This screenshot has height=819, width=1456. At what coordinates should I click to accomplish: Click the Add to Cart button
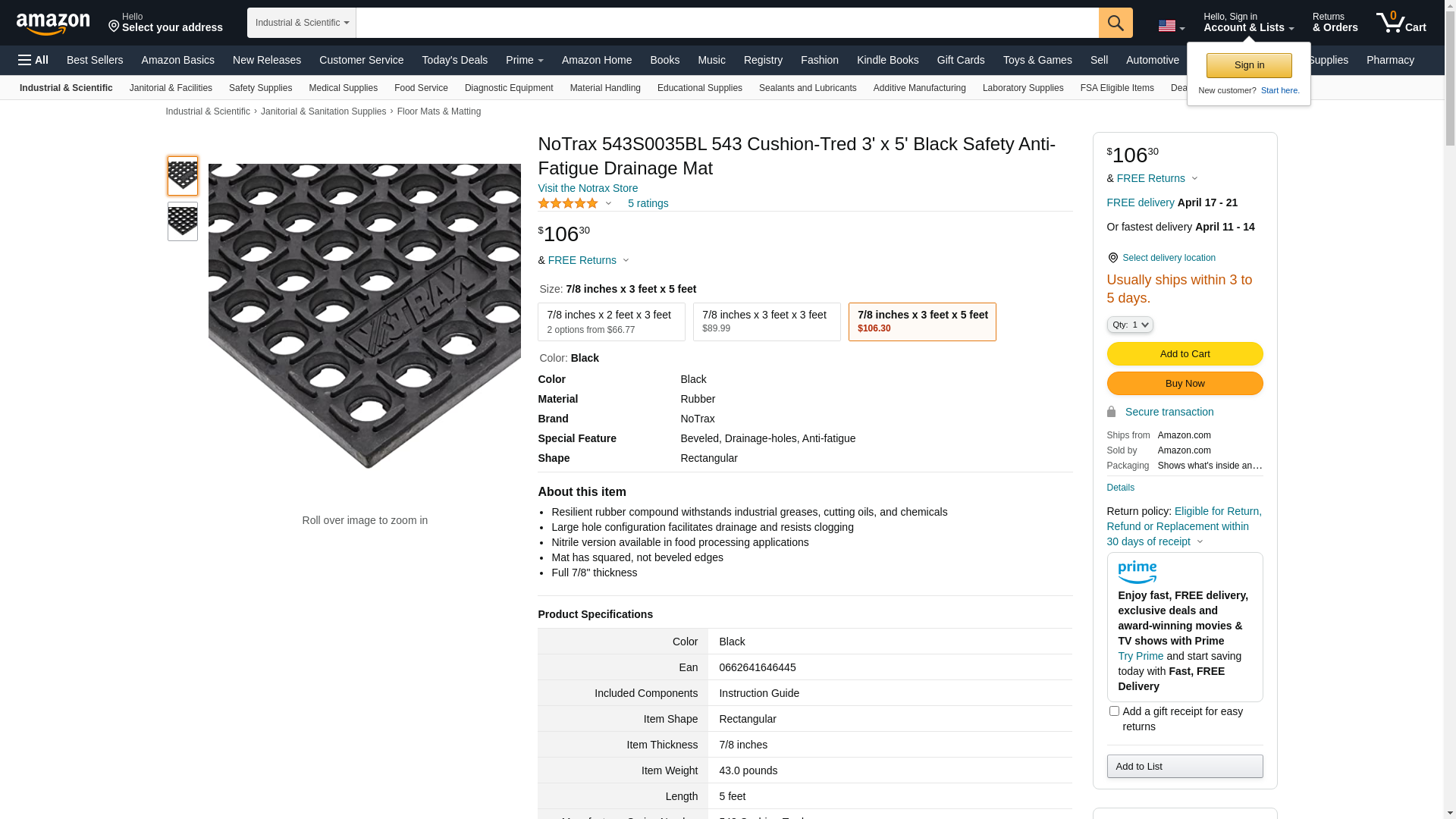(x=1185, y=354)
